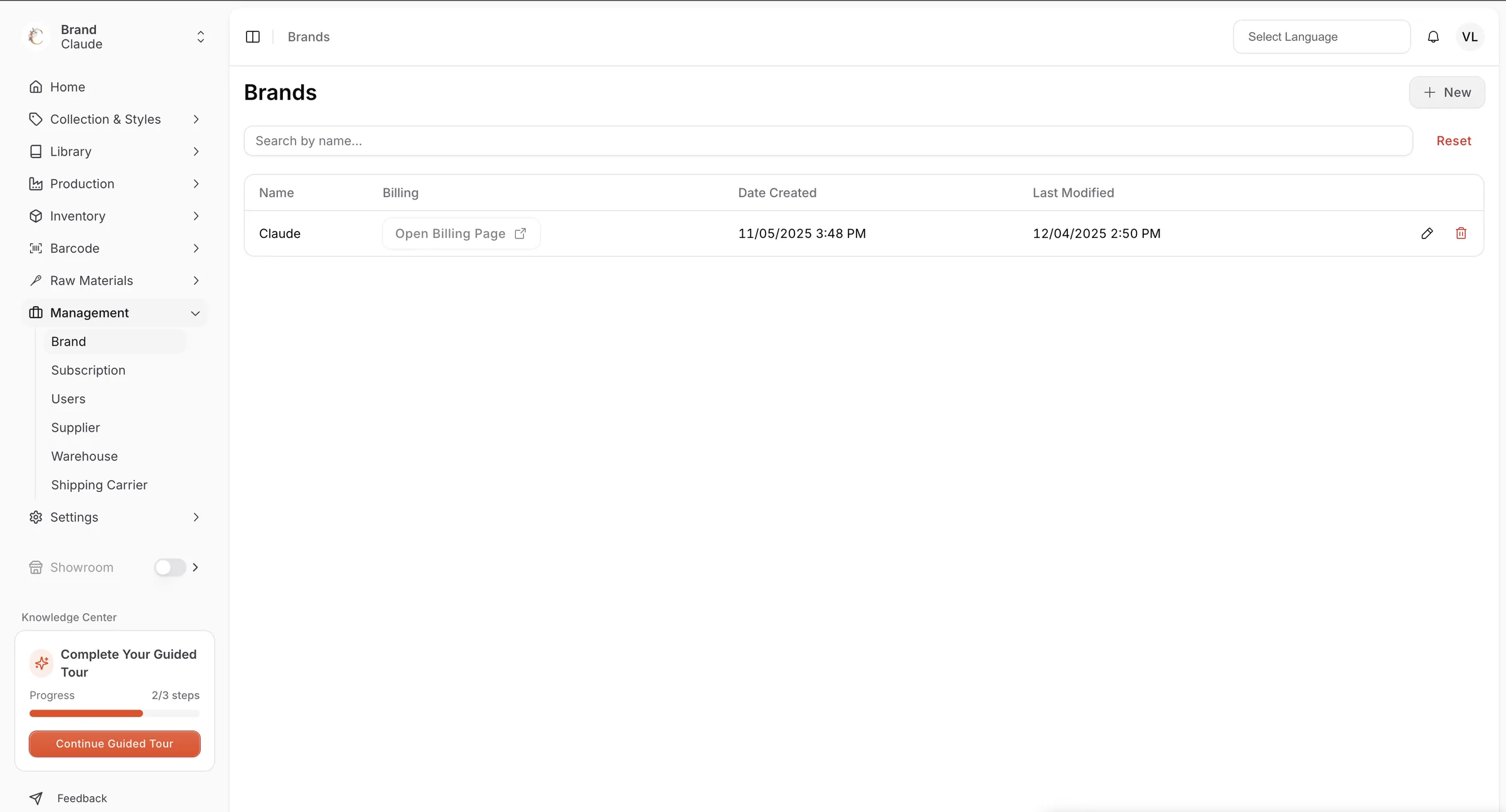Continue the Guided Tour
Viewport: 1506px width, 812px height.
pos(115,744)
